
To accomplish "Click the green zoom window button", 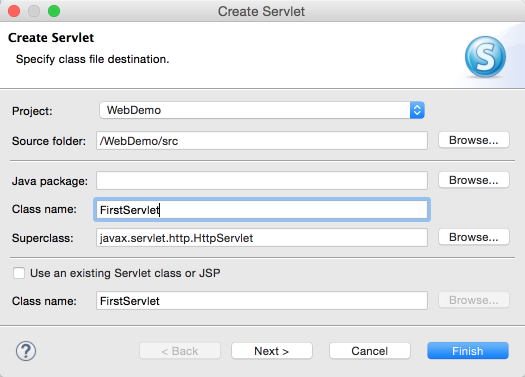I will (x=54, y=11).
